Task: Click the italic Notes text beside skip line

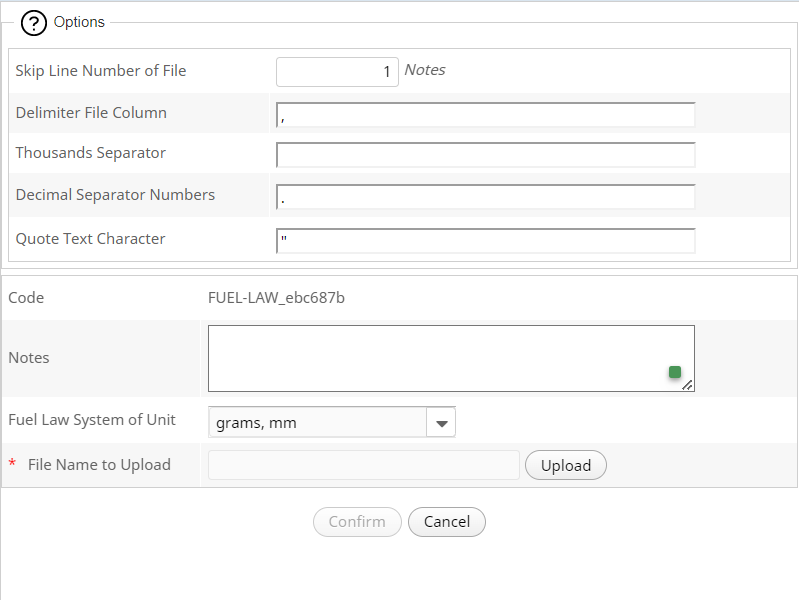Action: [425, 70]
